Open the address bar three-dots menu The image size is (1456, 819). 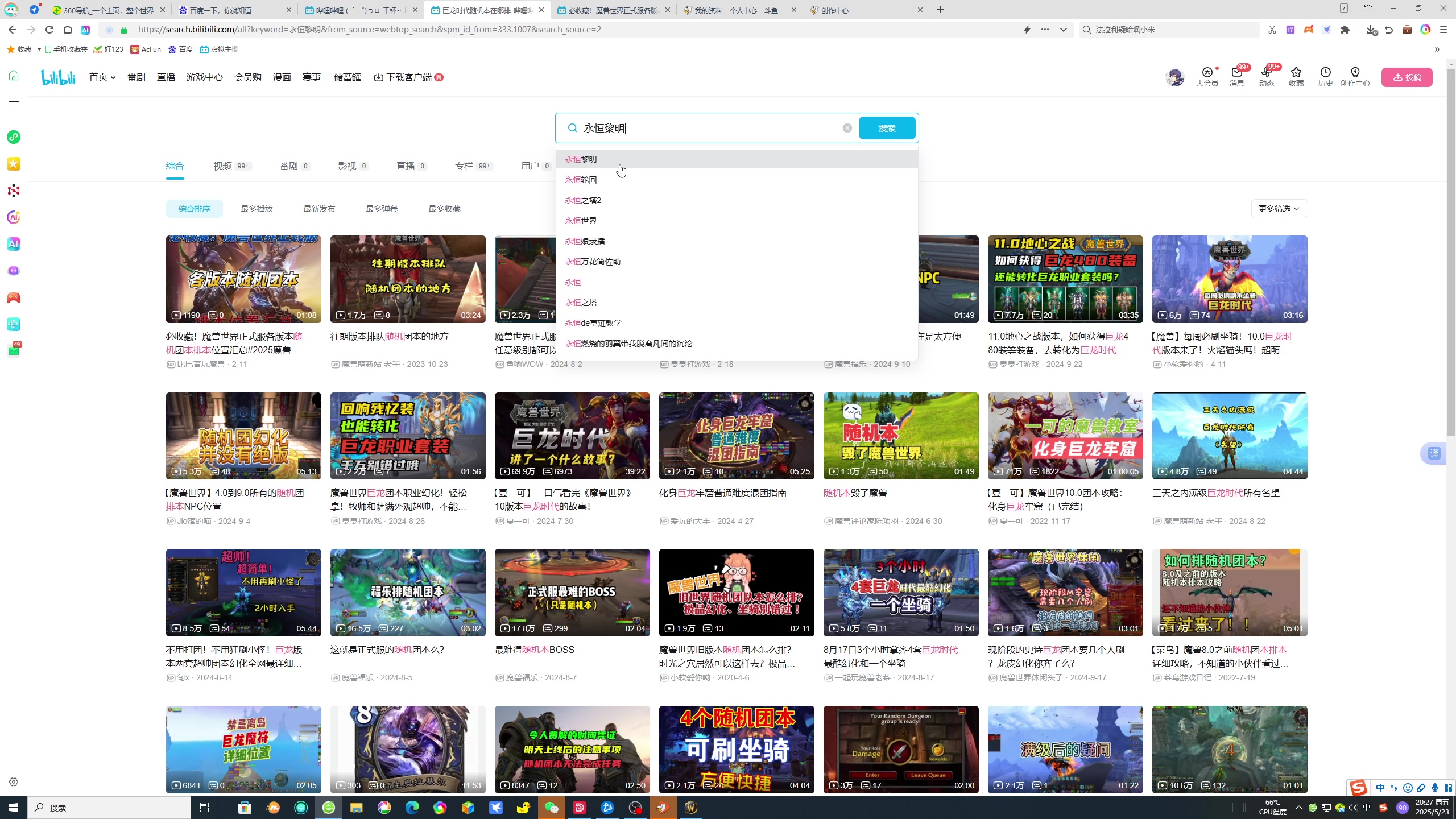[1045, 30]
